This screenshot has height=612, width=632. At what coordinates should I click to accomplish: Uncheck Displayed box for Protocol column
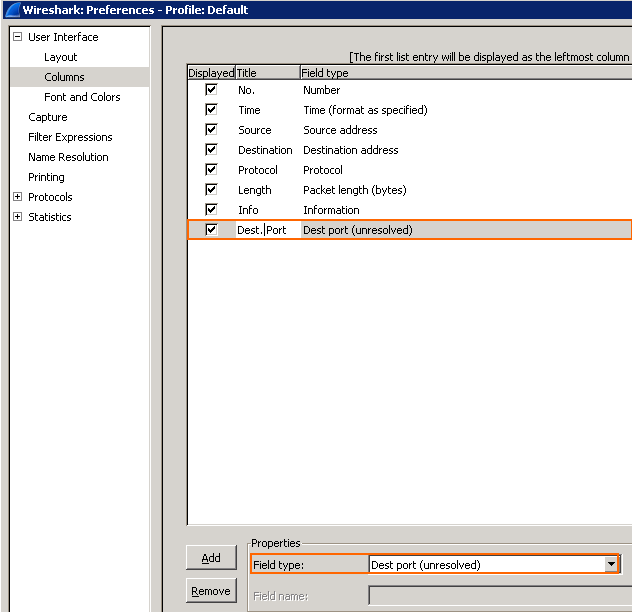click(x=211, y=169)
